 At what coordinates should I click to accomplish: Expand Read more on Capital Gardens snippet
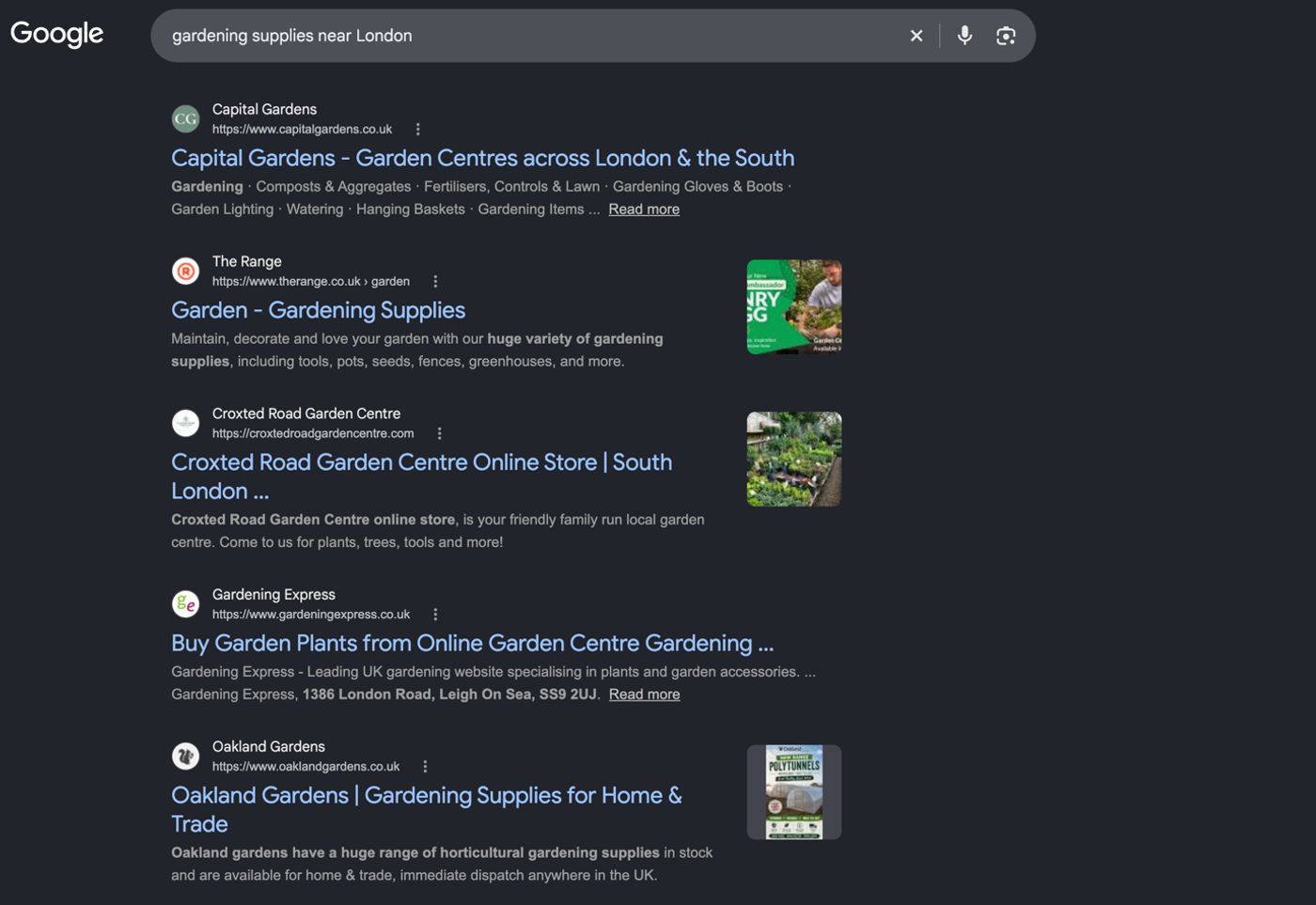point(644,210)
